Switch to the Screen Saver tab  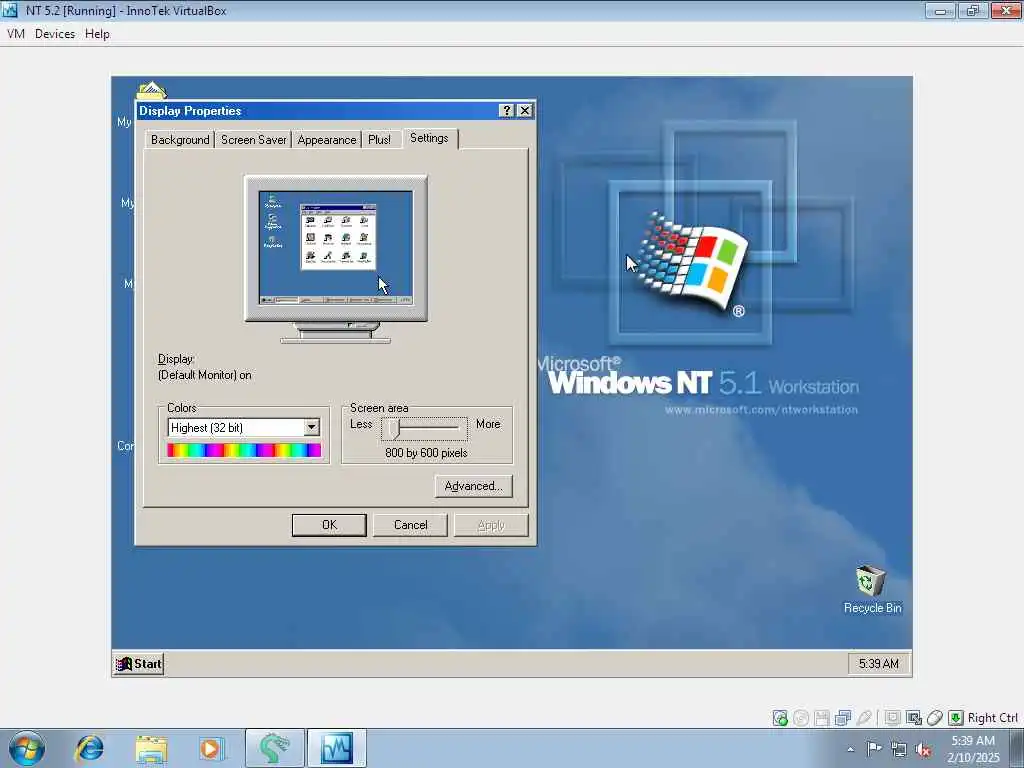tap(253, 140)
